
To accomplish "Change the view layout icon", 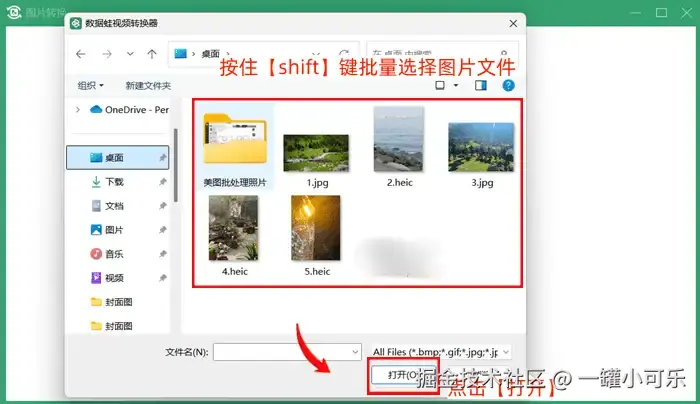I will [440, 85].
